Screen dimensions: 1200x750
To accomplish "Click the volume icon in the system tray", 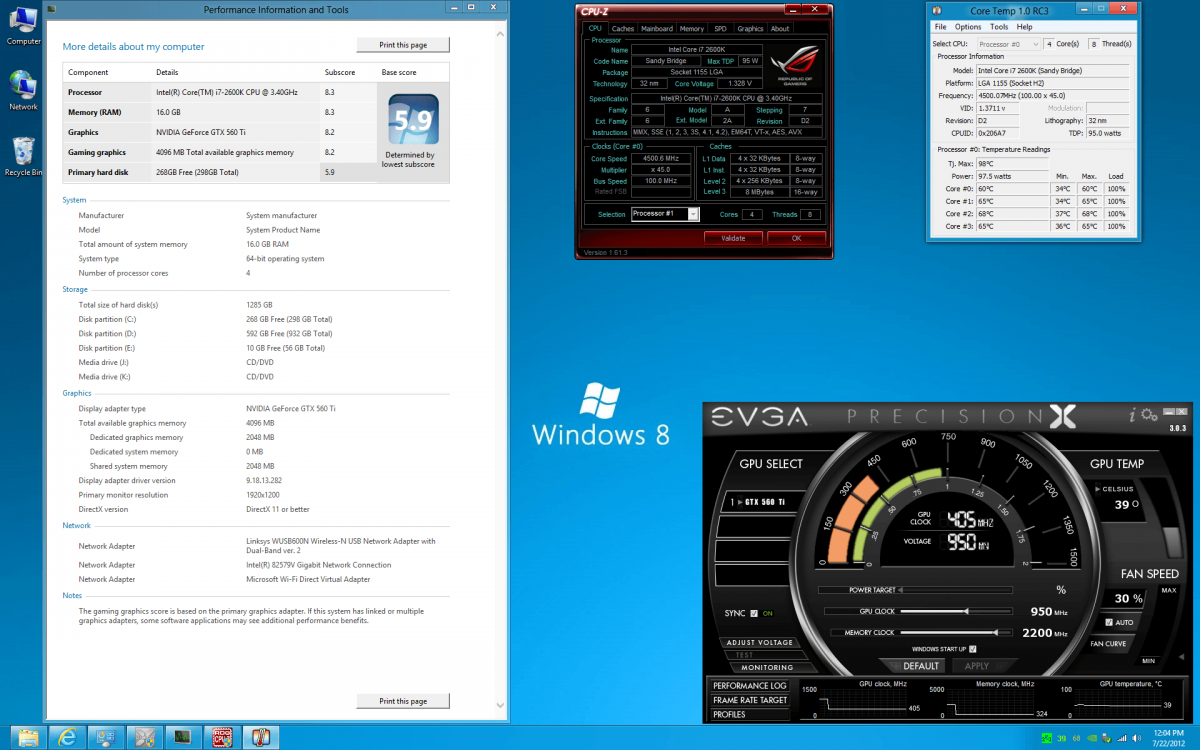I will click(x=1137, y=738).
